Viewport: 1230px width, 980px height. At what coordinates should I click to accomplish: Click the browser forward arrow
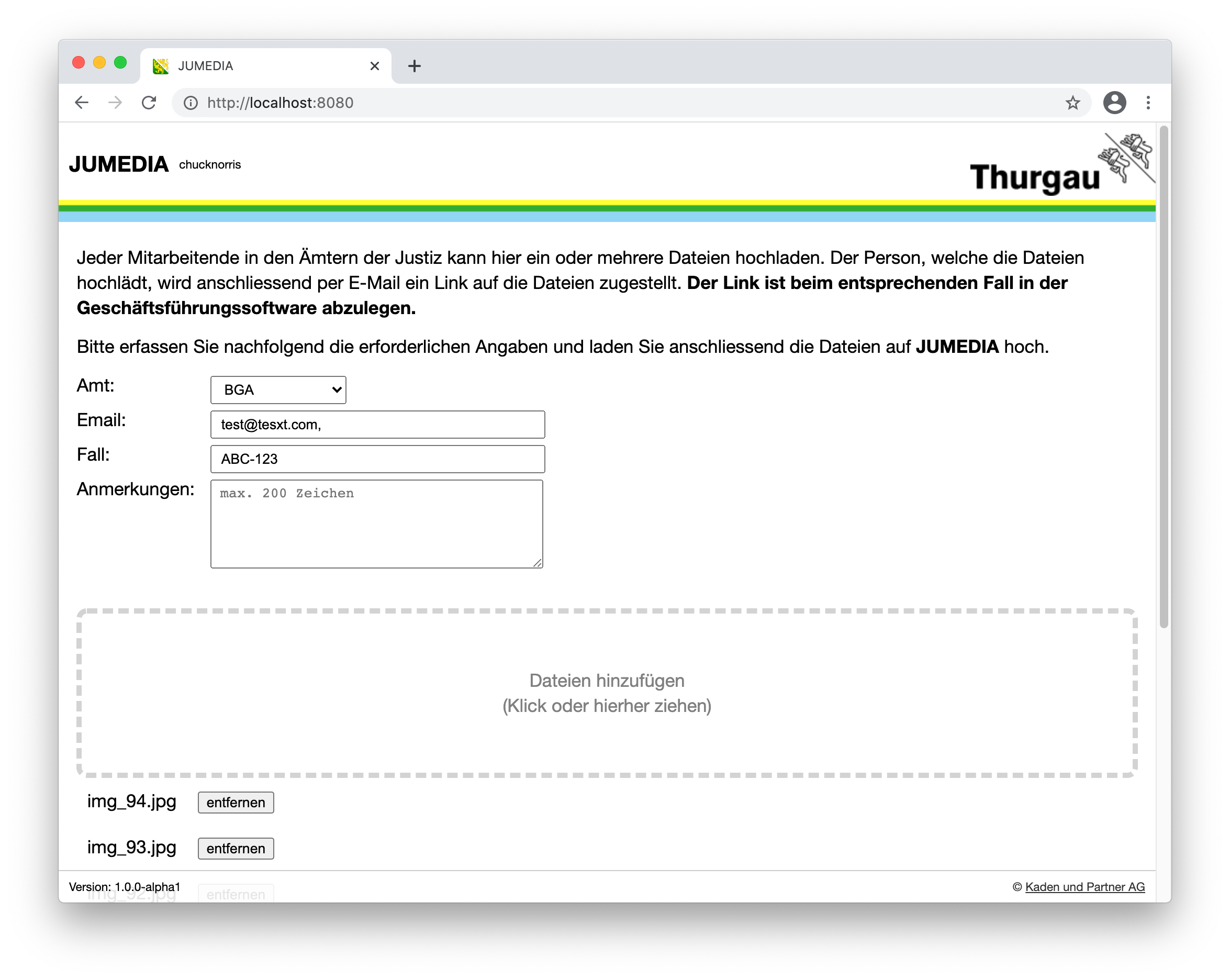pos(115,103)
